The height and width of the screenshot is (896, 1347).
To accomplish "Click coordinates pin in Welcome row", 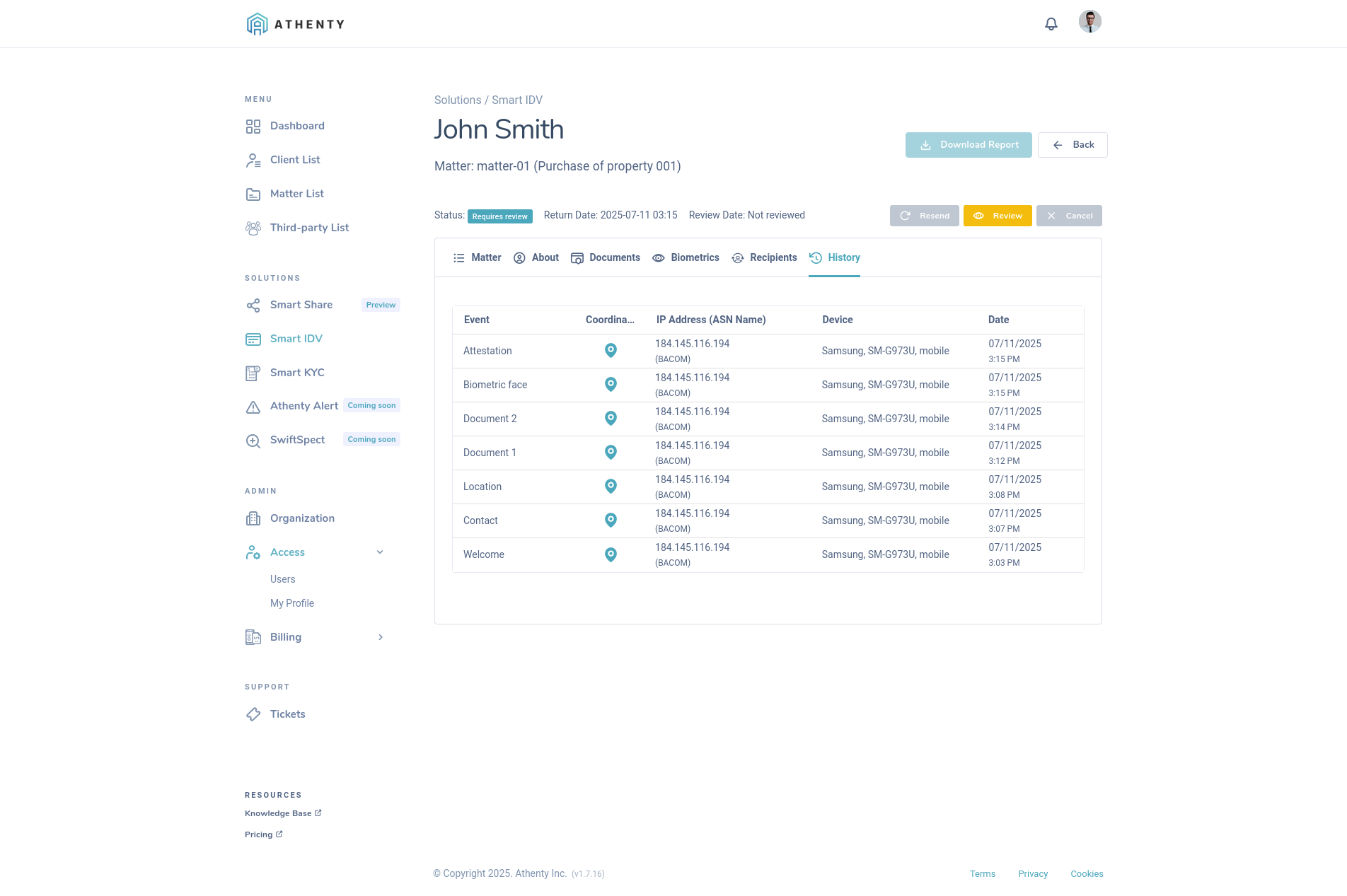I will (x=611, y=554).
